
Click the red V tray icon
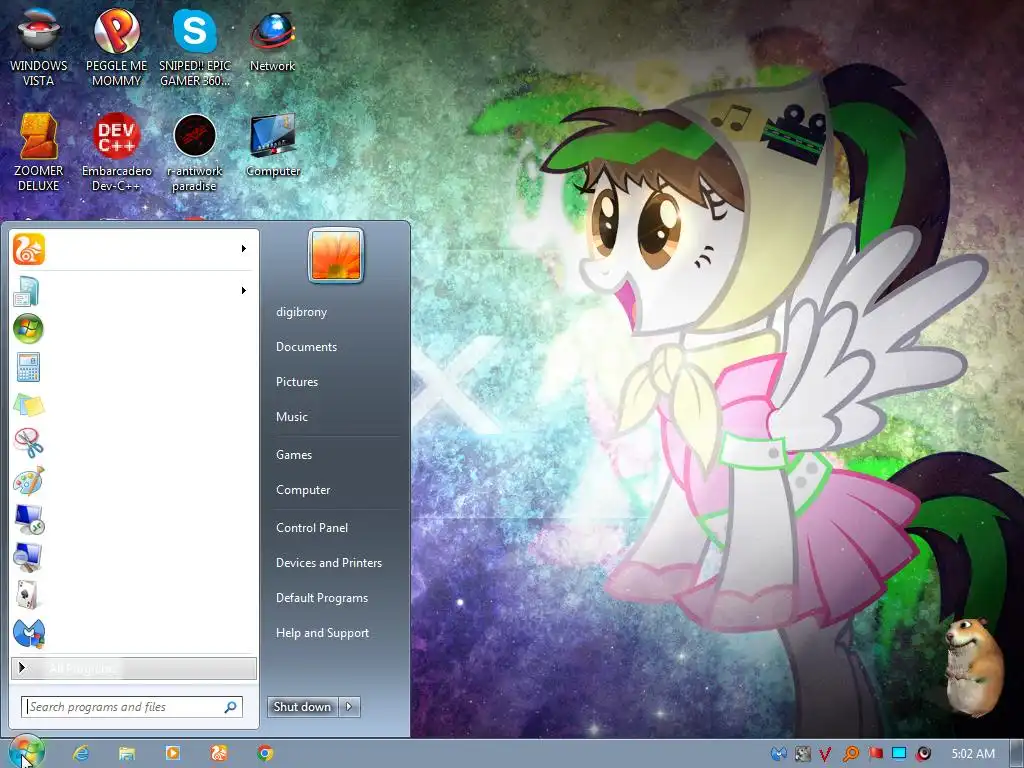pyautogui.click(x=825, y=754)
